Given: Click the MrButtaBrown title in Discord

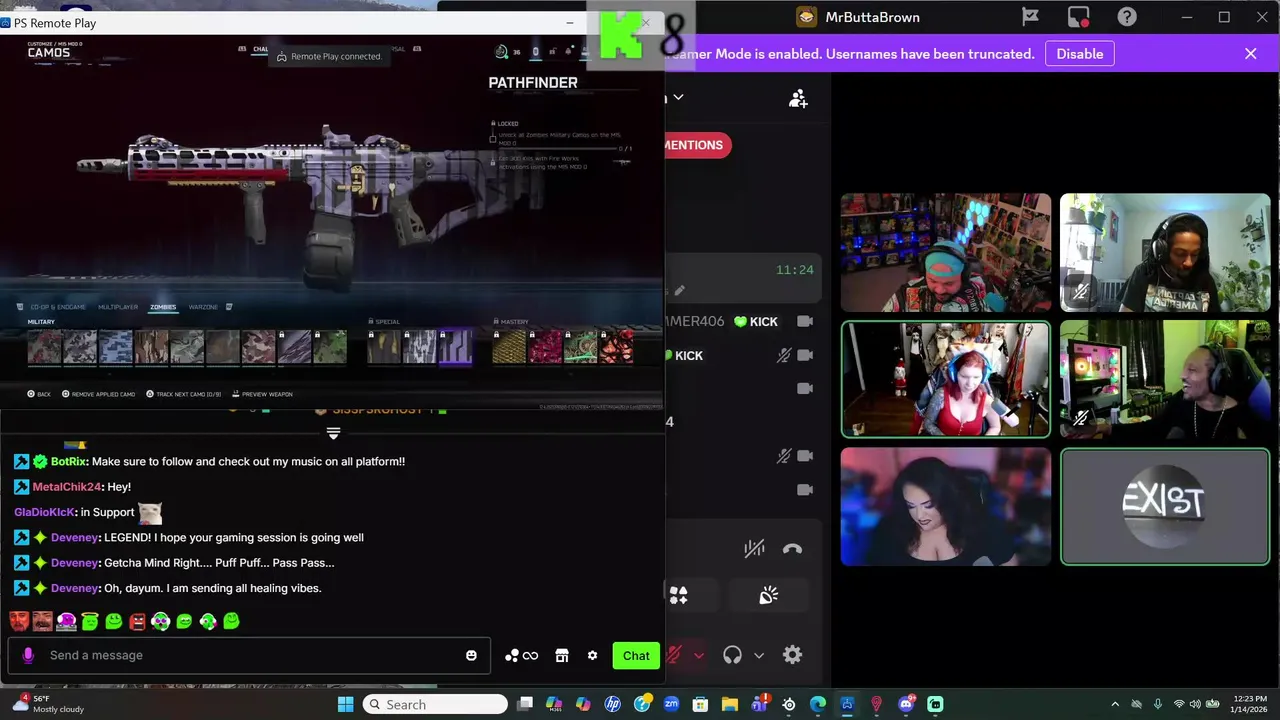Looking at the screenshot, I should pyautogui.click(x=872, y=17).
